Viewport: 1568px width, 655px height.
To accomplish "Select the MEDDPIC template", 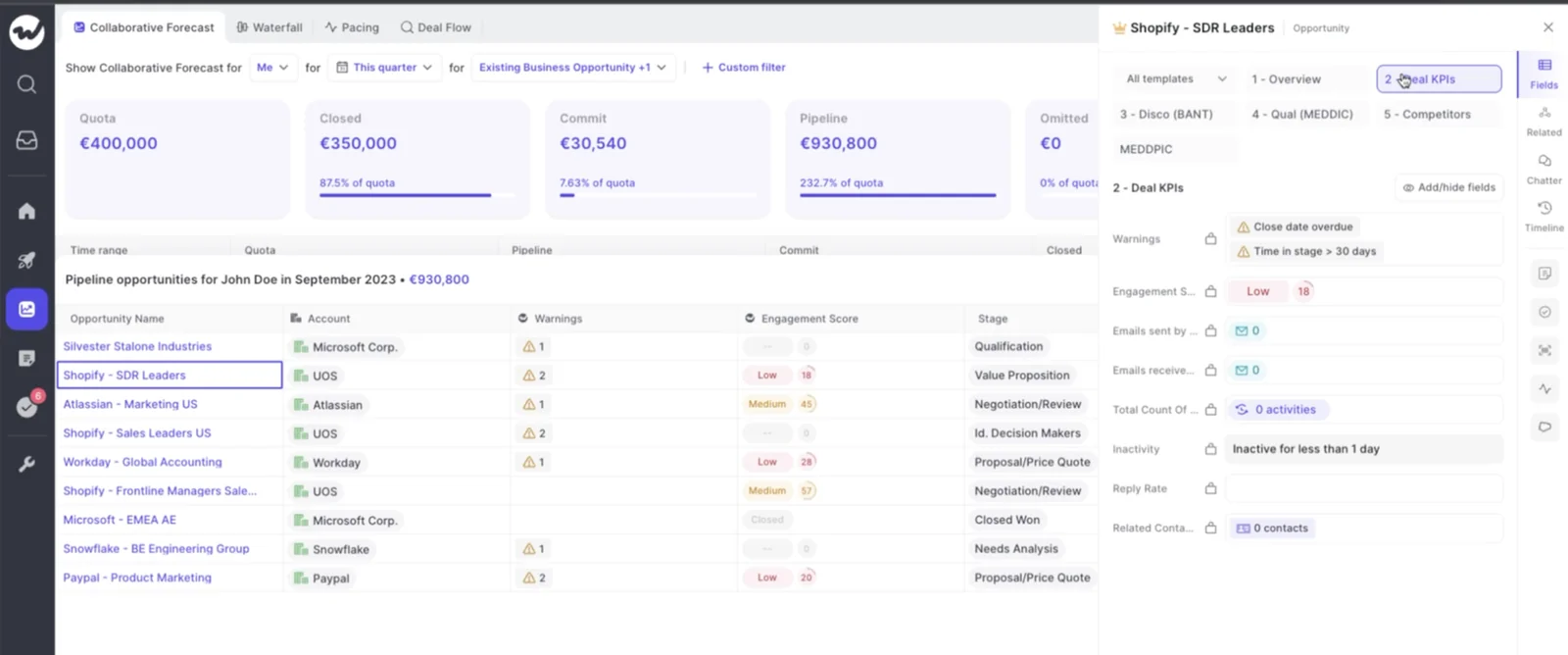I will [x=1175, y=150].
